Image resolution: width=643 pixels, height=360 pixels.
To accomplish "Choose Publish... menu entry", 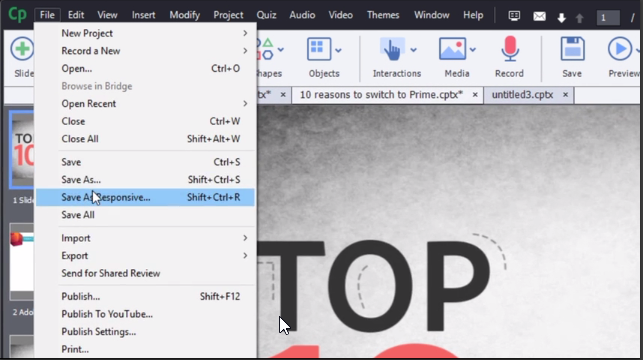I will (x=145, y=296).
